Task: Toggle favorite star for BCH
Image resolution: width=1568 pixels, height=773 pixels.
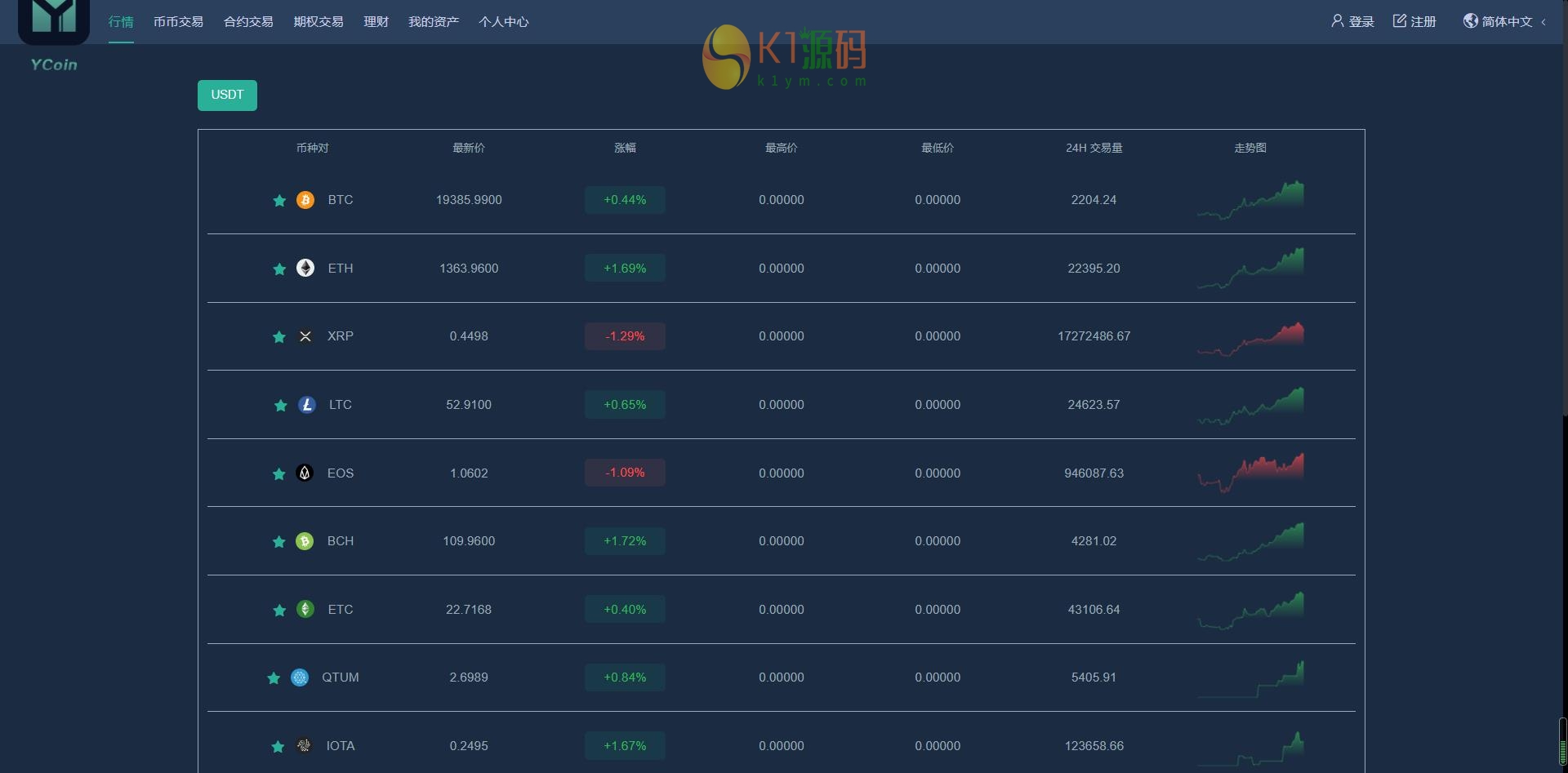Action: [279, 542]
